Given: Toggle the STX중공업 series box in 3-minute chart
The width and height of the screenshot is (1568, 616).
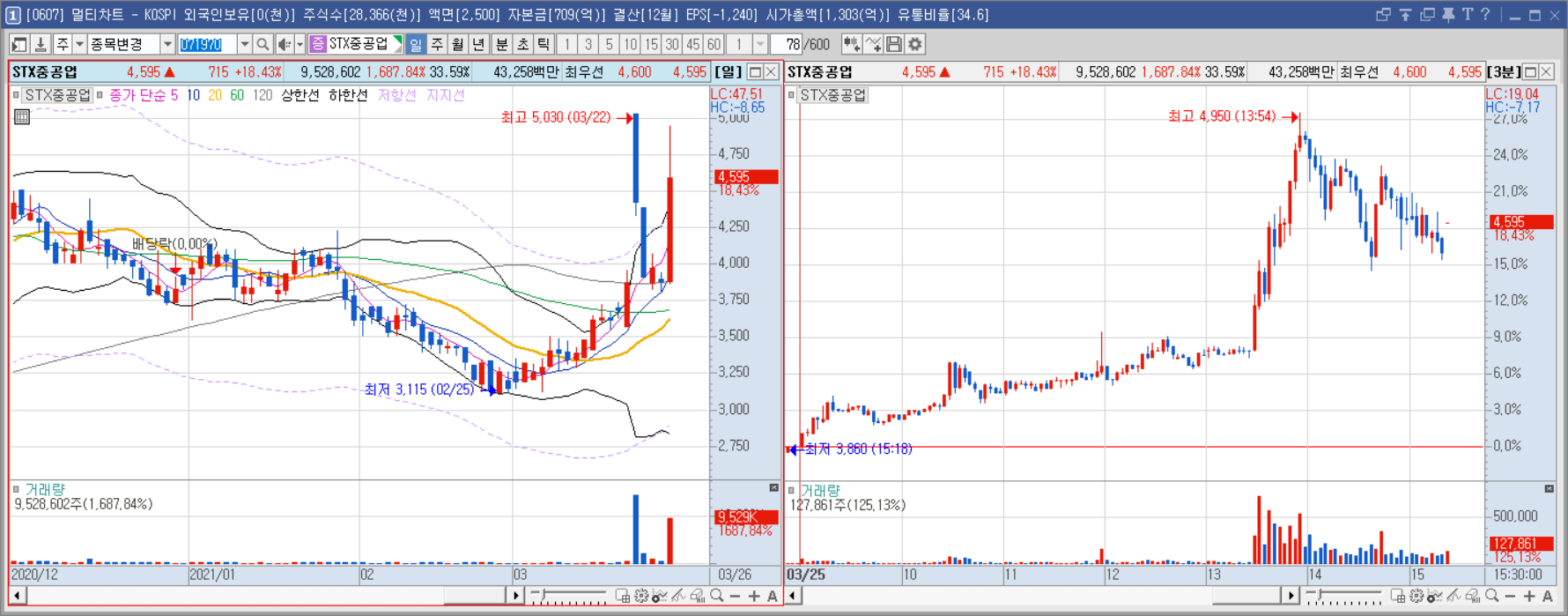Looking at the screenshot, I should click(x=791, y=95).
